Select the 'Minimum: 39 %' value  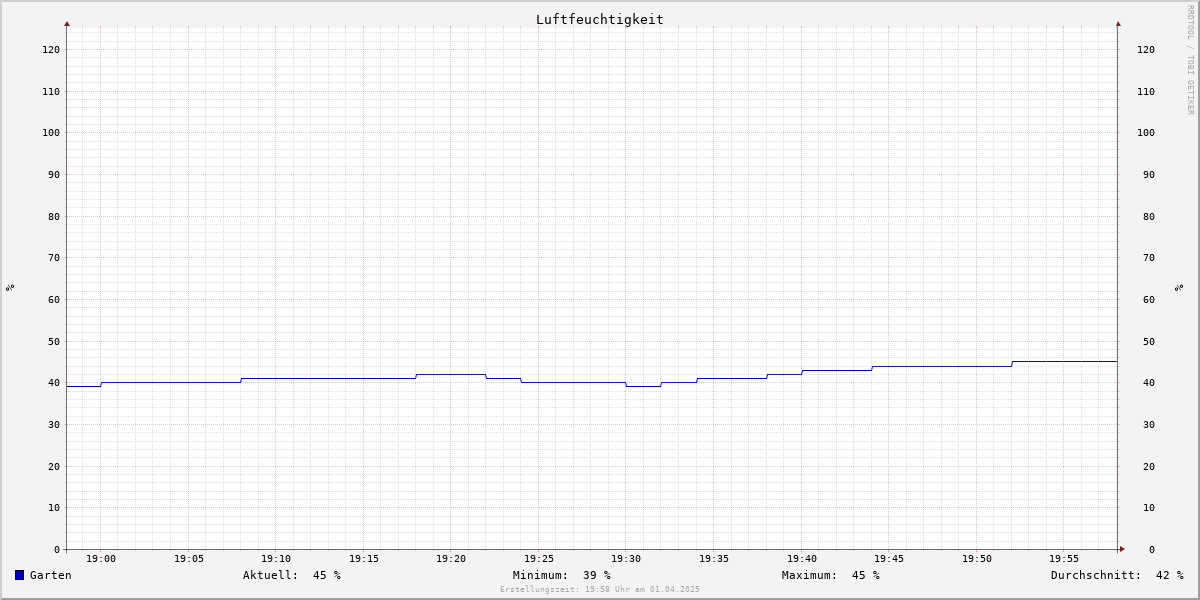coord(562,575)
